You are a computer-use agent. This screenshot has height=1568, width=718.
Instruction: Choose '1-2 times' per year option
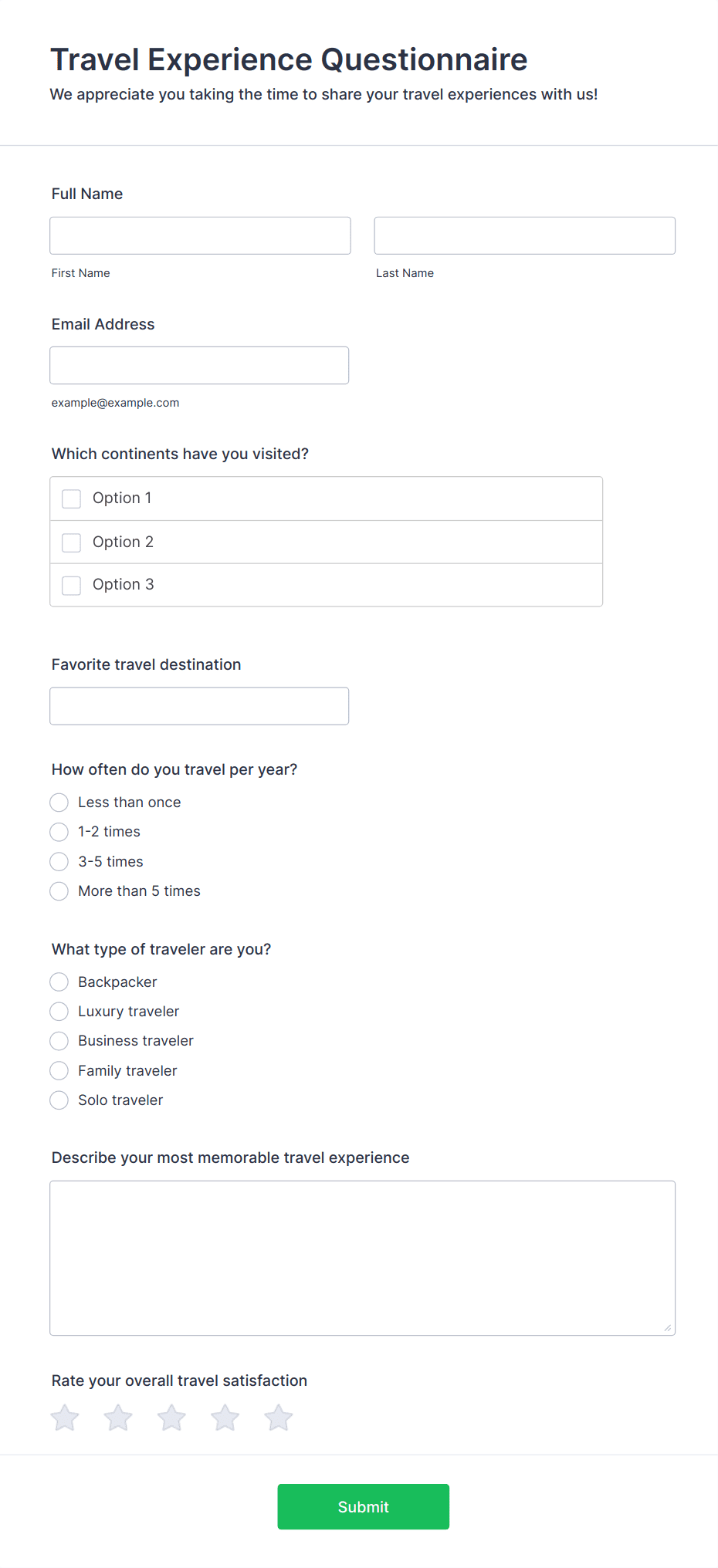click(59, 832)
